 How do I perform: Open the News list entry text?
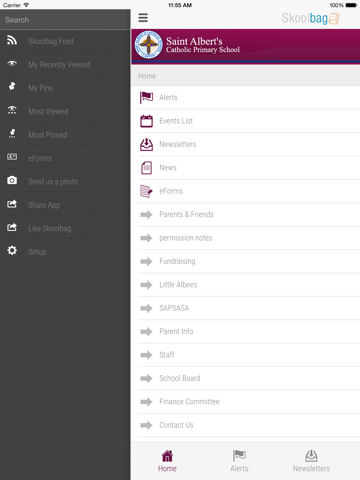[x=168, y=167]
